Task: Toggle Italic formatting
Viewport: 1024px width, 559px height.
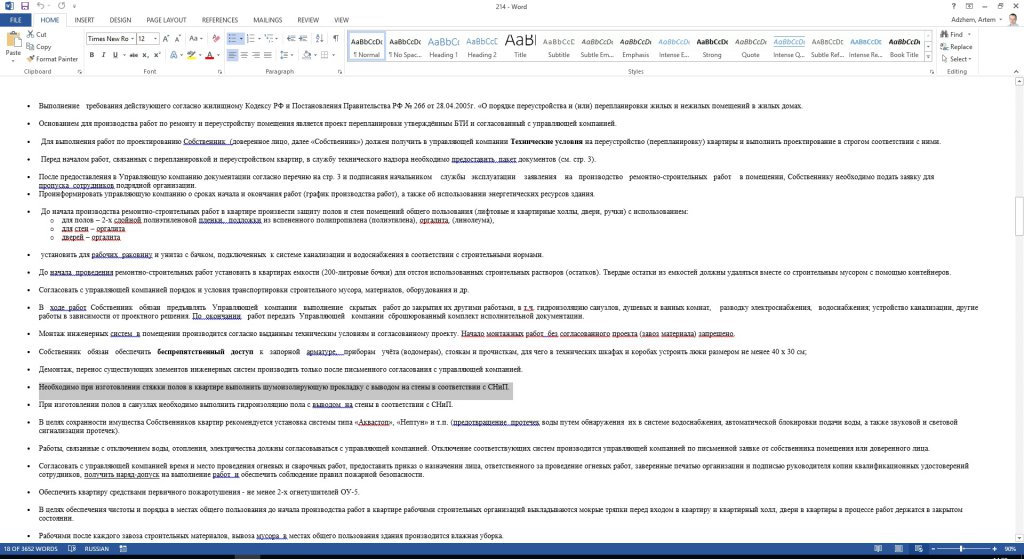Action: pos(103,55)
